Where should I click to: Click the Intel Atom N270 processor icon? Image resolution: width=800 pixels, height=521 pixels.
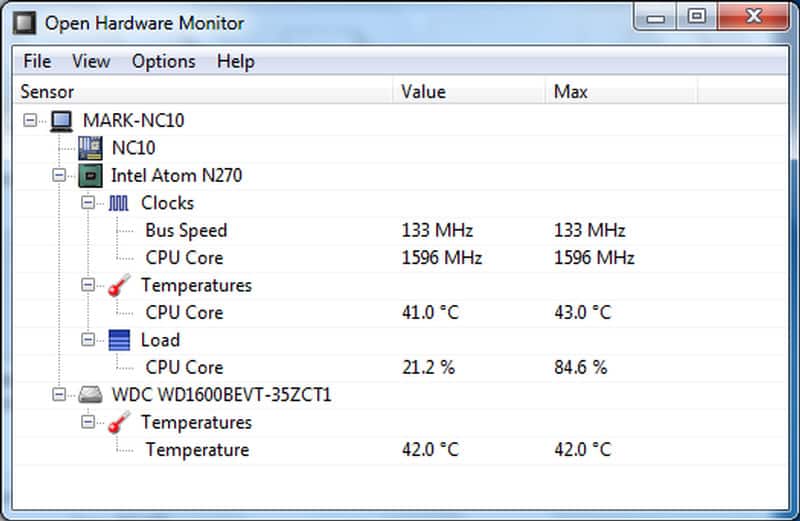91,176
